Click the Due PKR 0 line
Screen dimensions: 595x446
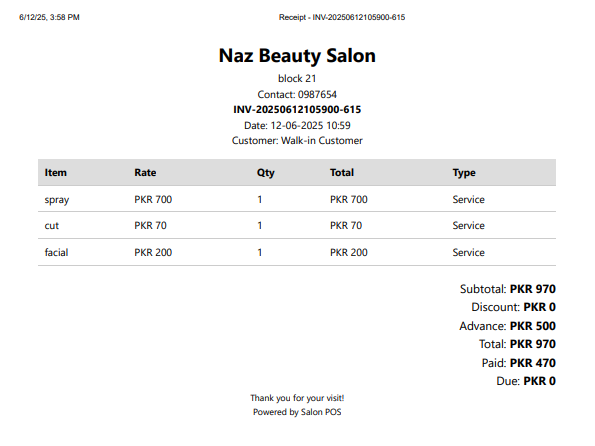click(526, 381)
